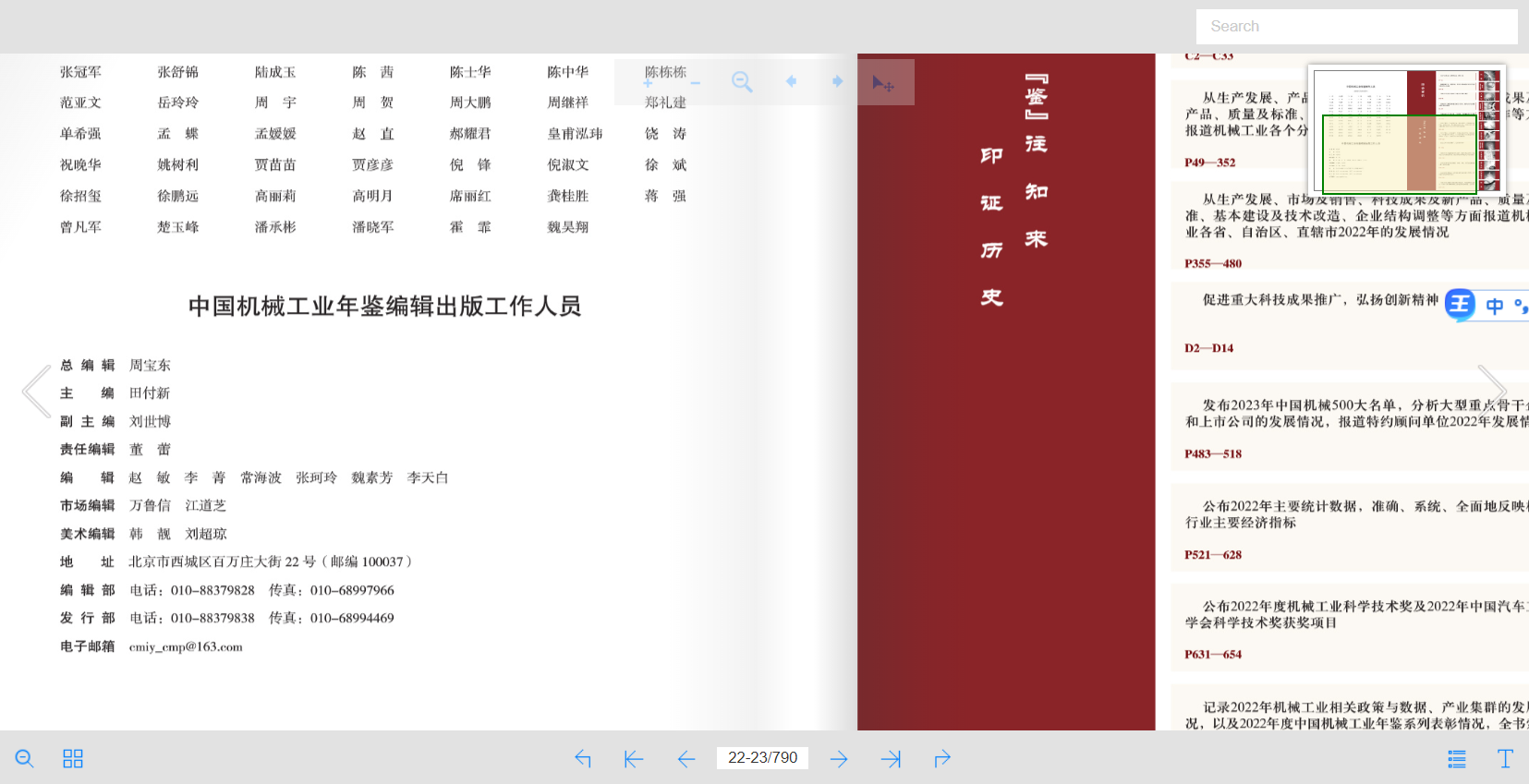The width and height of the screenshot is (1529, 784).
Task: Jump to the first page
Action: [633, 758]
